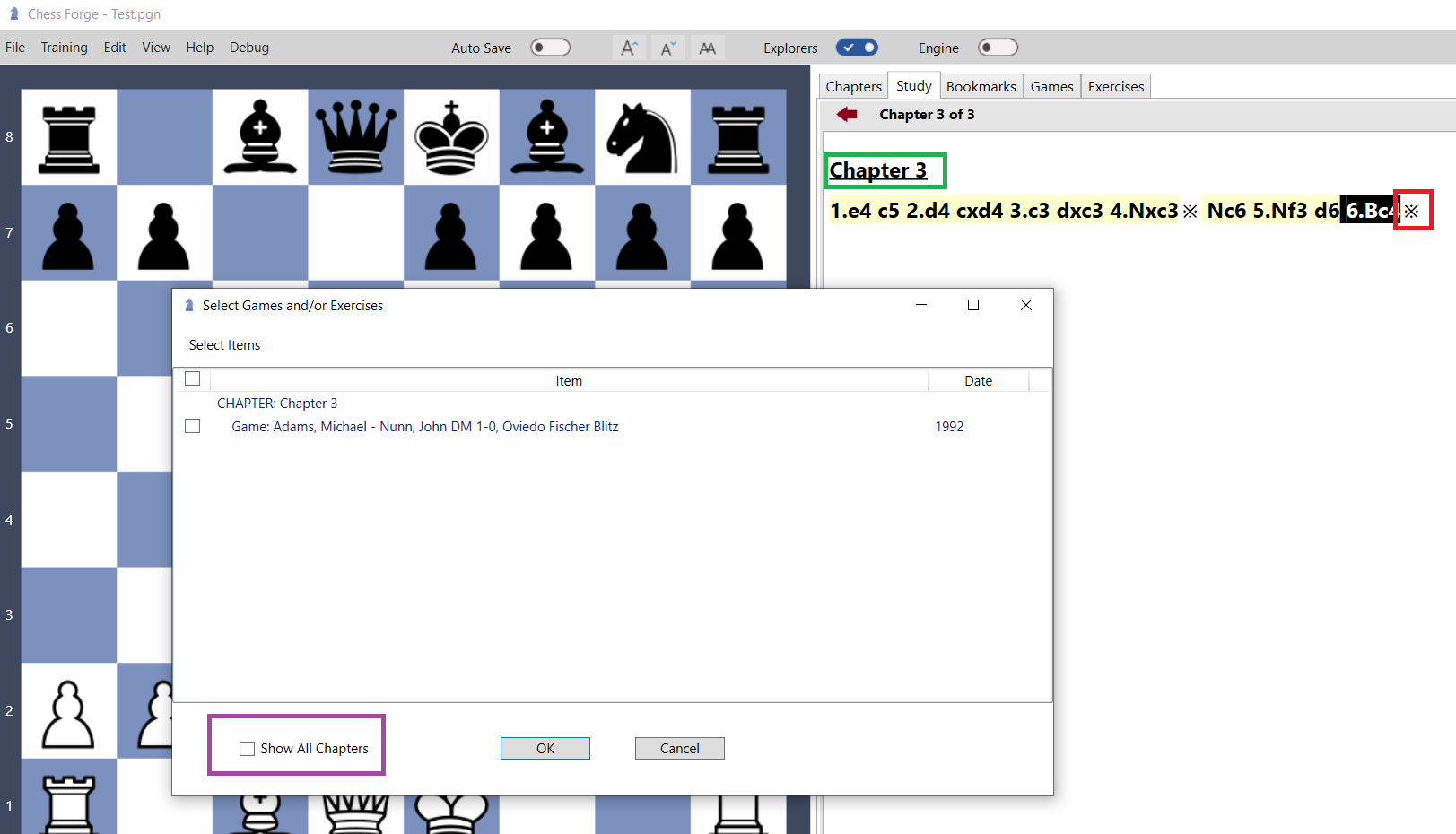Image resolution: width=1456 pixels, height=834 pixels.
Task: Click the fork marker after 4.Nxc3
Action: (x=1190, y=211)
